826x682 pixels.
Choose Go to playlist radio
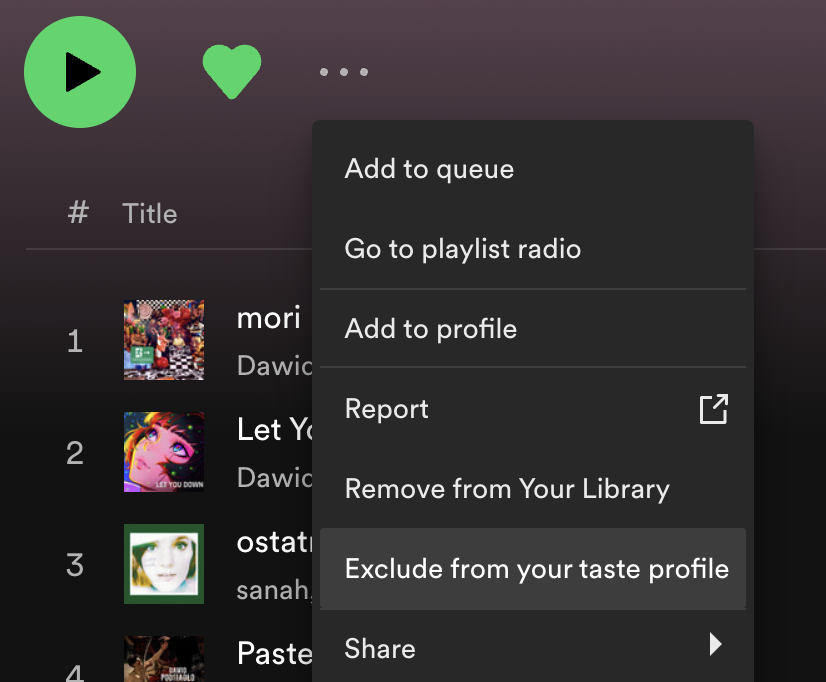coord(462,249)
